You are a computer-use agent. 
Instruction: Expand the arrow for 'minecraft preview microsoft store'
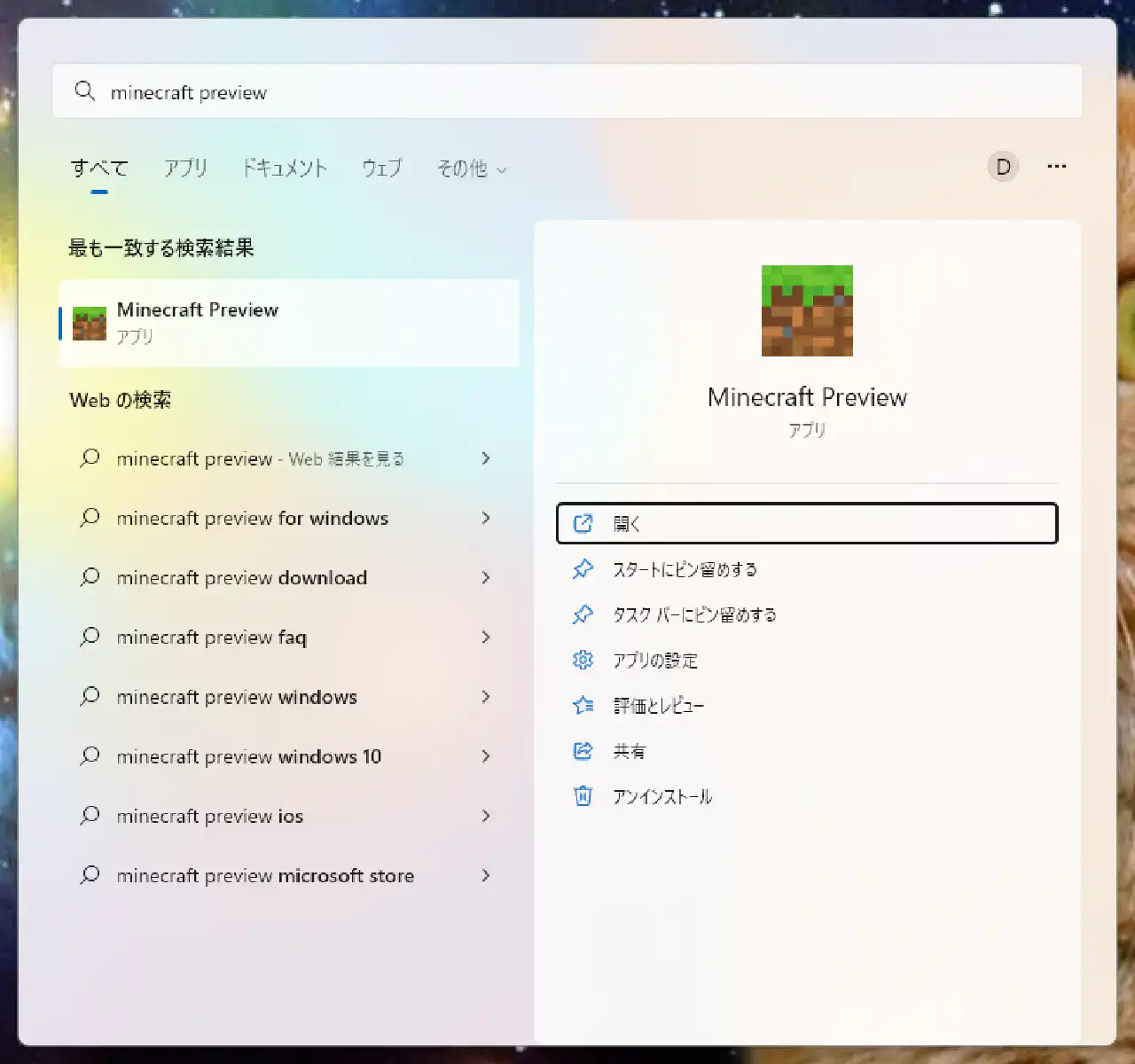486,875
